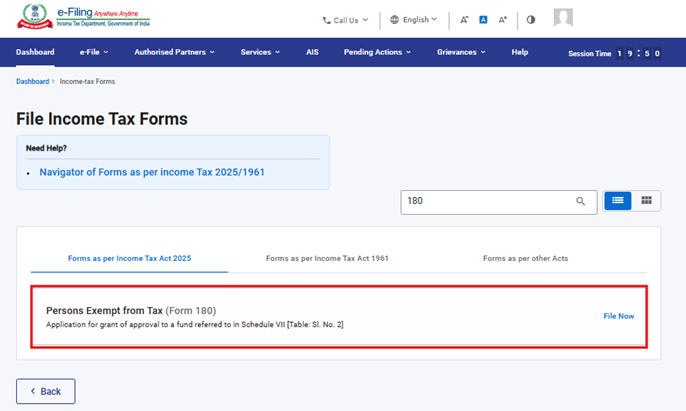
Task: Open the Authorised Partners menu
Action: [184, 52]
